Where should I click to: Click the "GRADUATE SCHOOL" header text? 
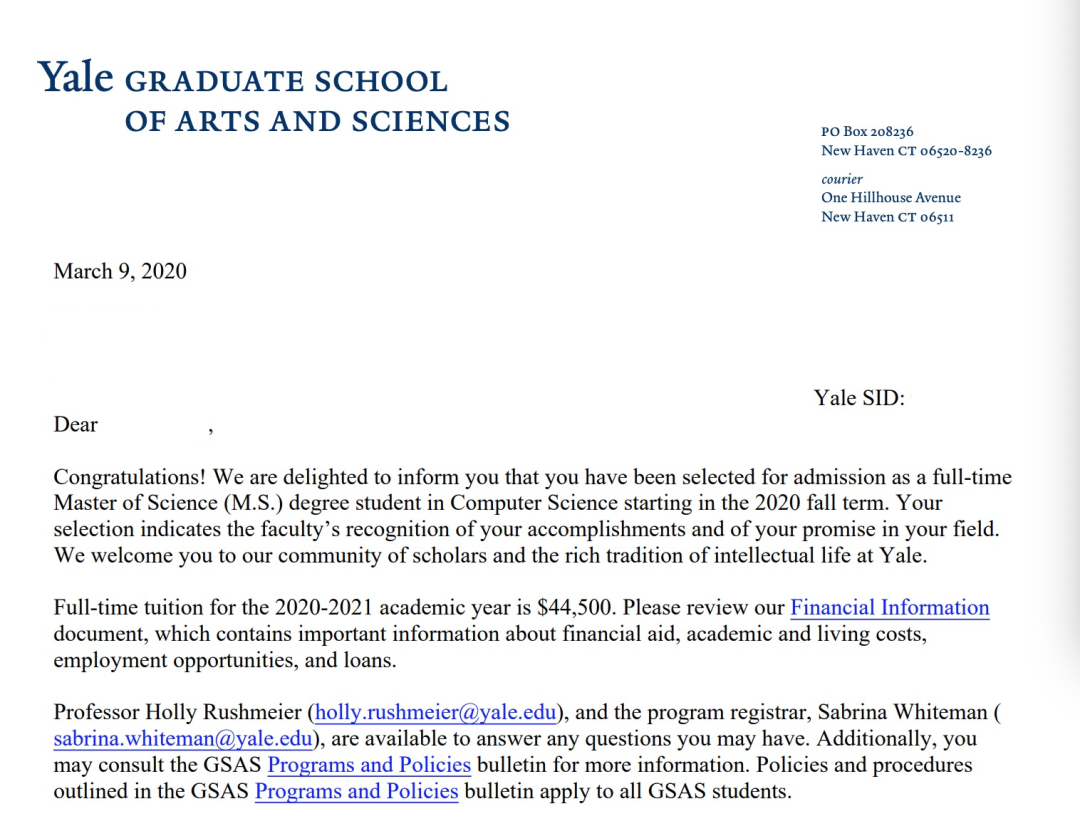point(286,81)
